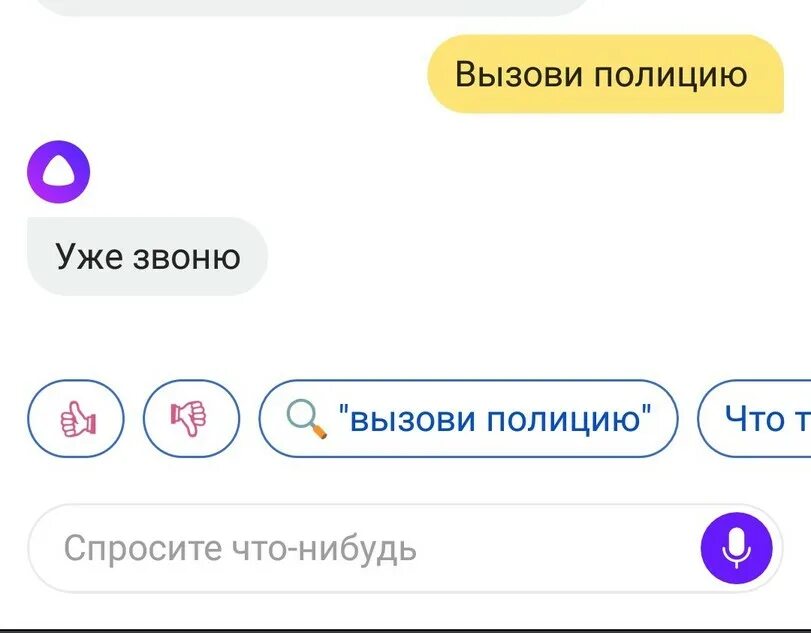Select the suggestion chip right of search chip
Viewport: 811px width, 633px height.
[x=755, y=418]
